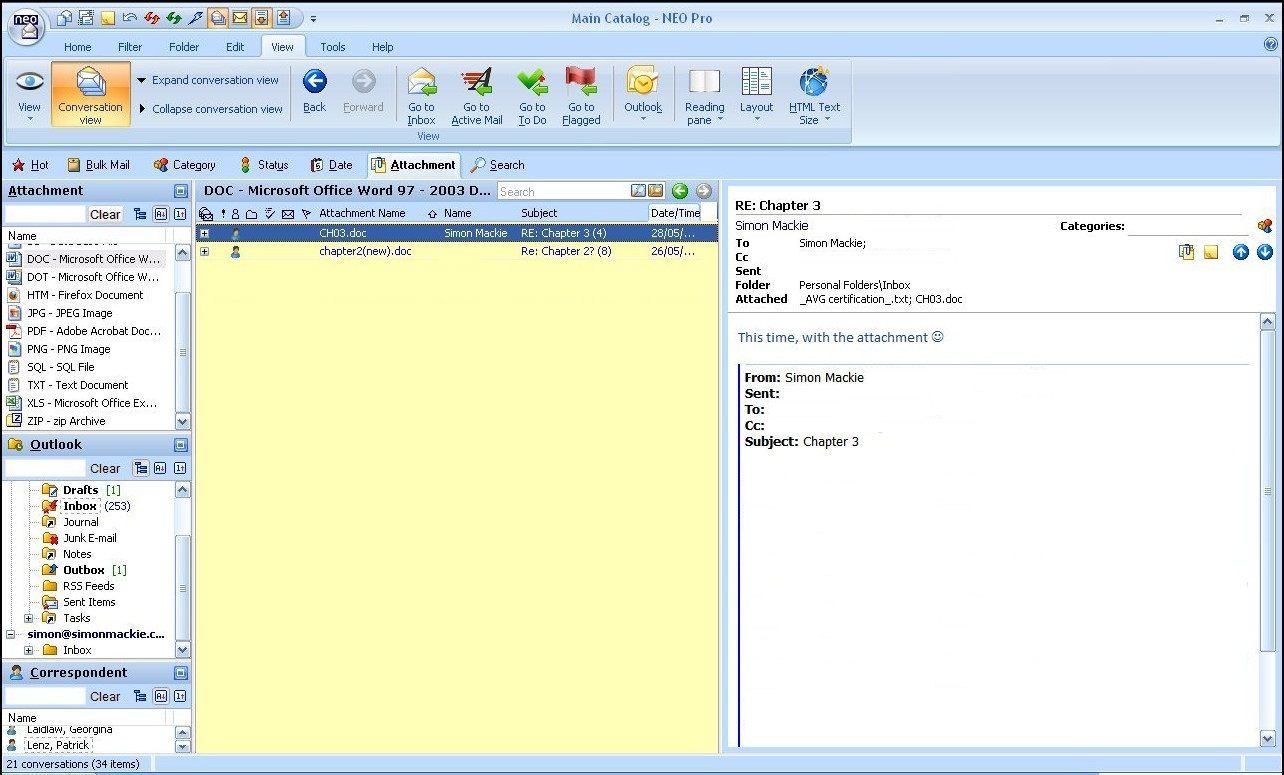1284x775 pixels.
Task: Select the Sent Items folder
Action: coord(79,602)
